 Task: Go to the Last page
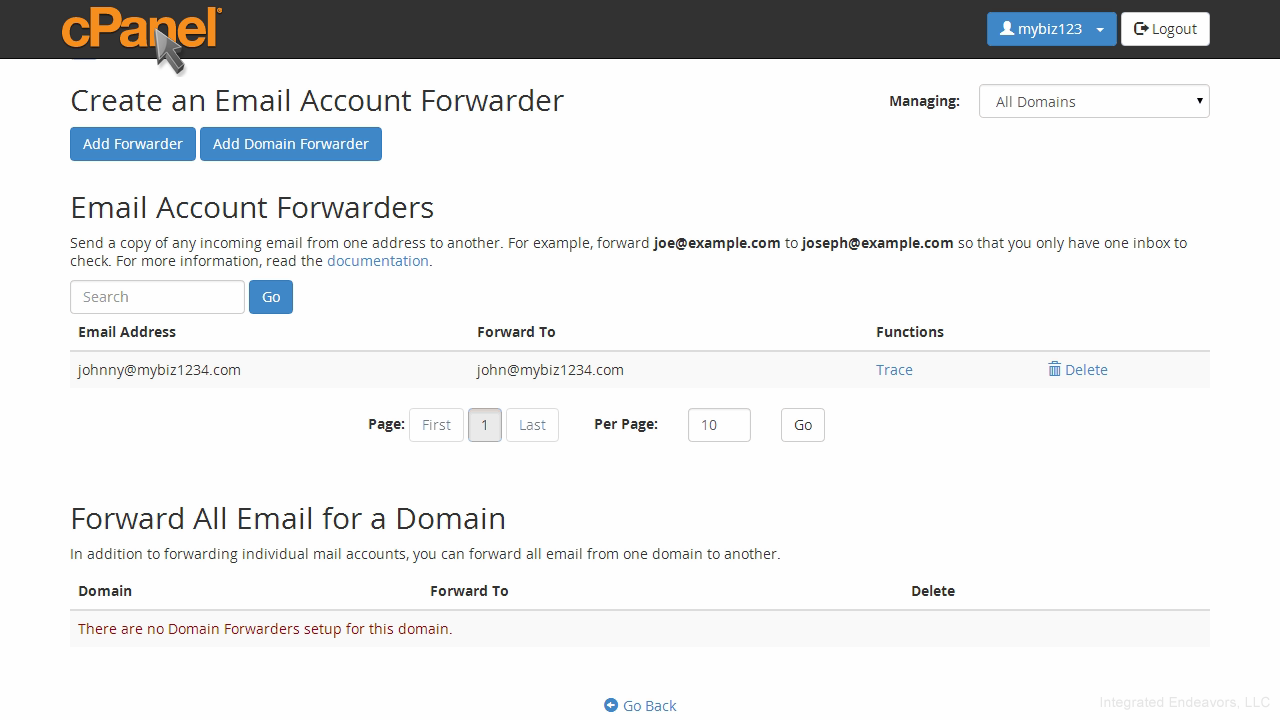532,425
